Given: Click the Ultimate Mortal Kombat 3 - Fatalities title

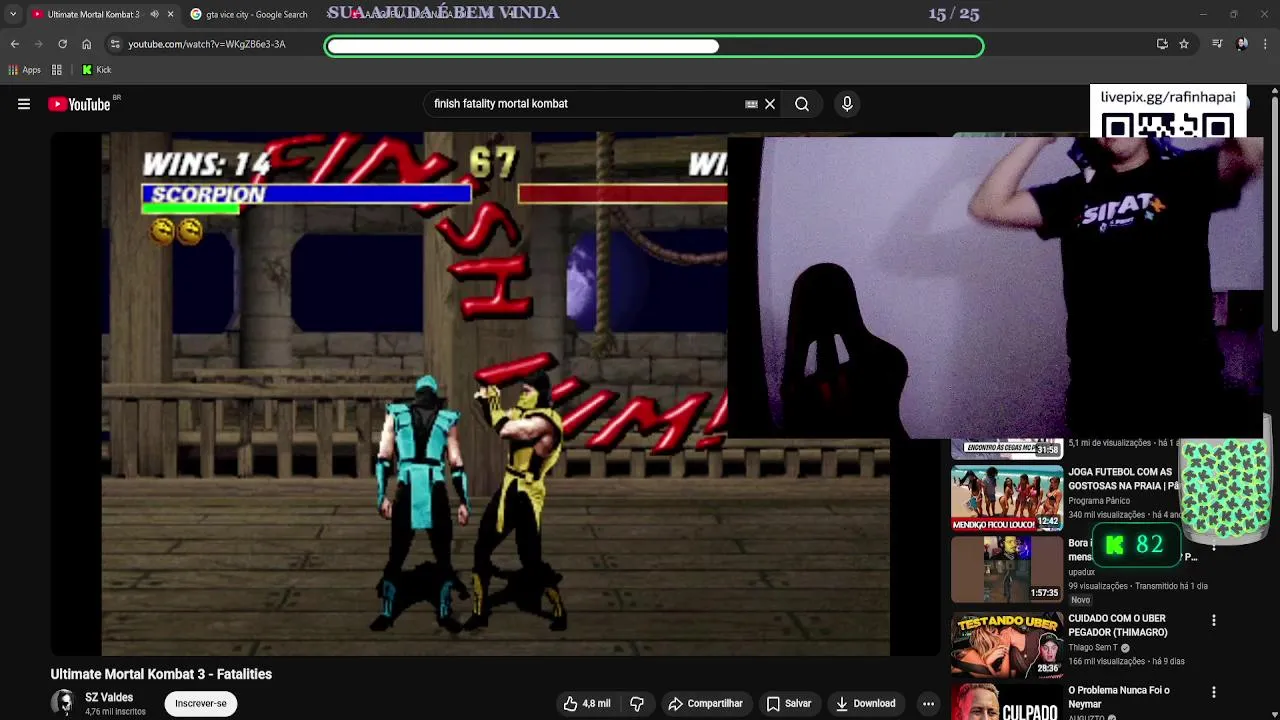Looking at the screenshot, I should coord(161,674).
